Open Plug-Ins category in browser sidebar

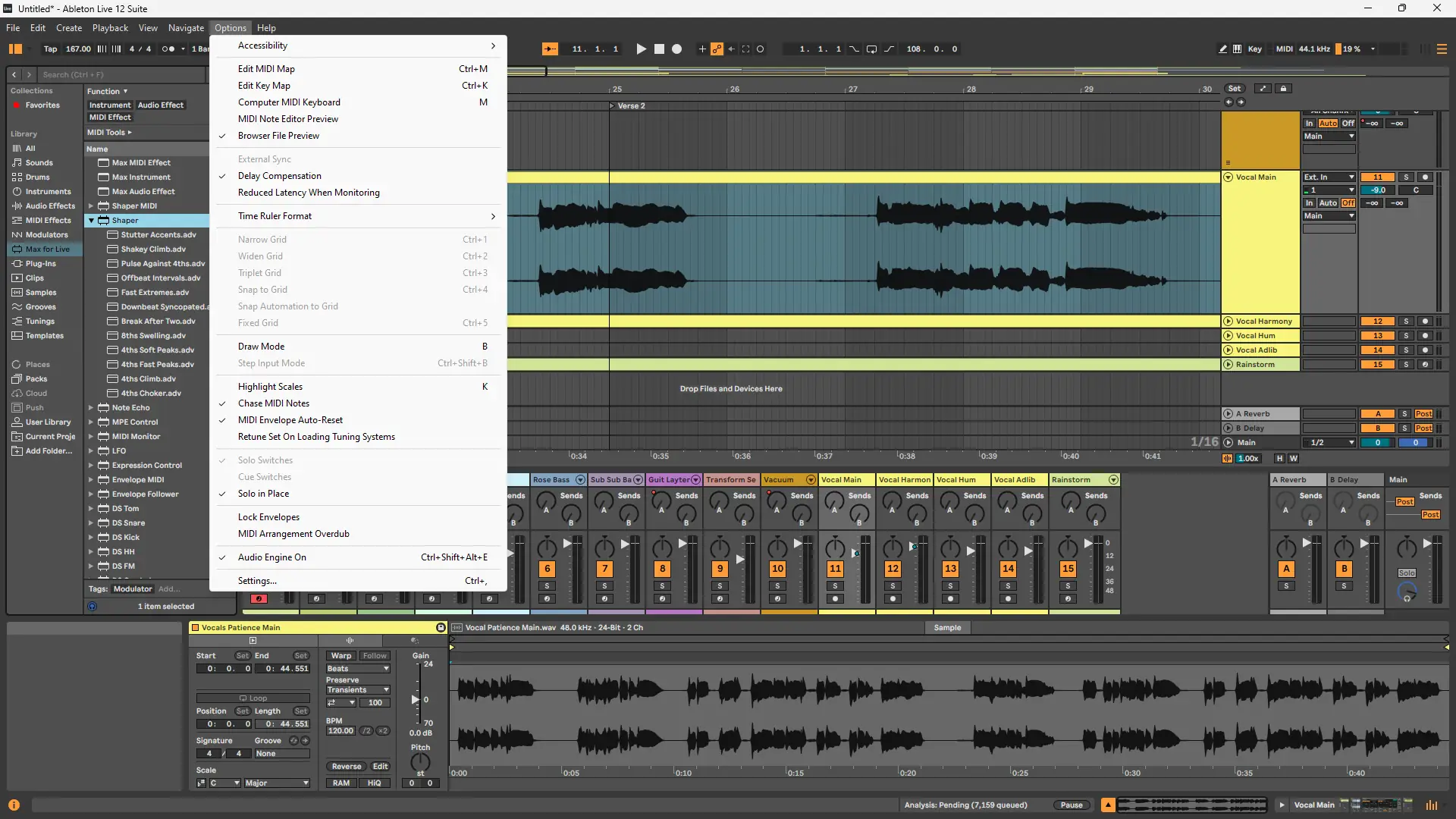tap(40, 263)
